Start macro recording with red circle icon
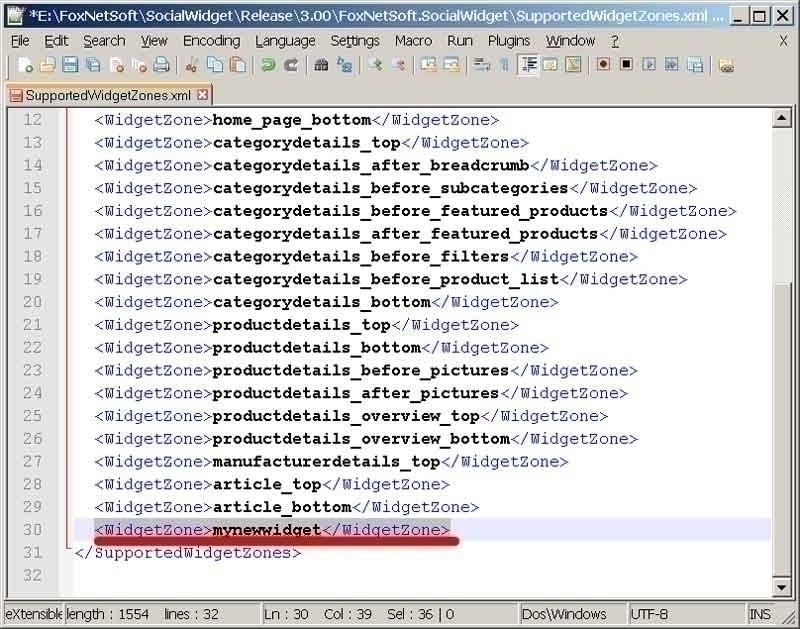The width and height of the screenshot is (800, 629). point(604,65)
